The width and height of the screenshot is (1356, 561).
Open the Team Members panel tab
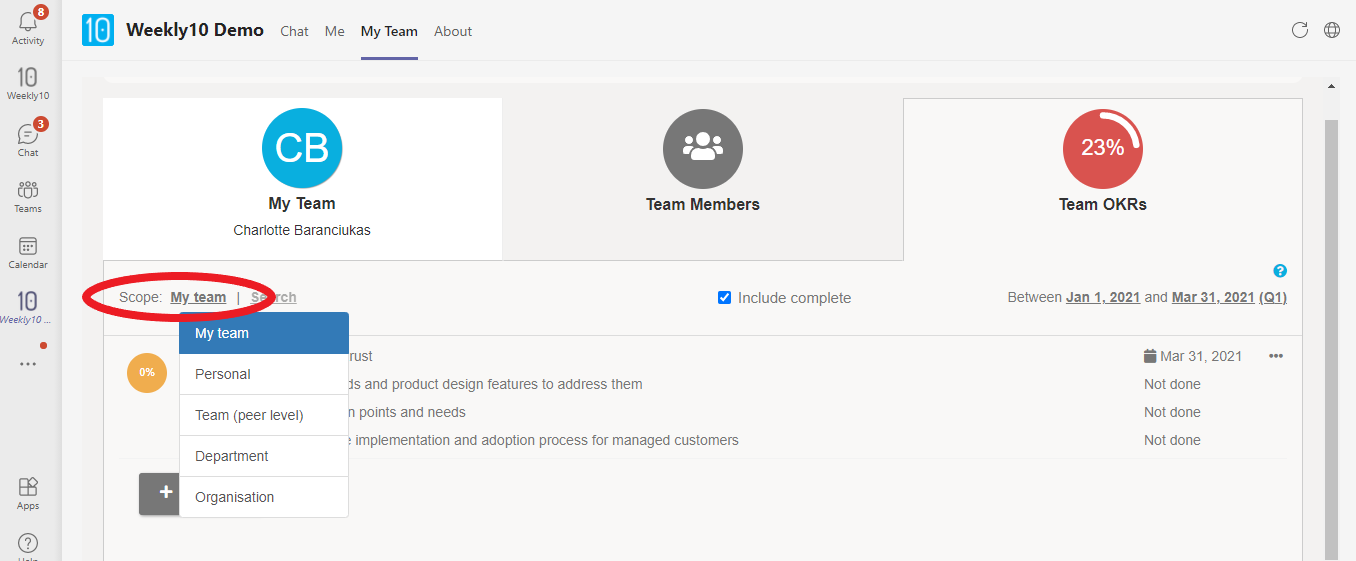703,179
